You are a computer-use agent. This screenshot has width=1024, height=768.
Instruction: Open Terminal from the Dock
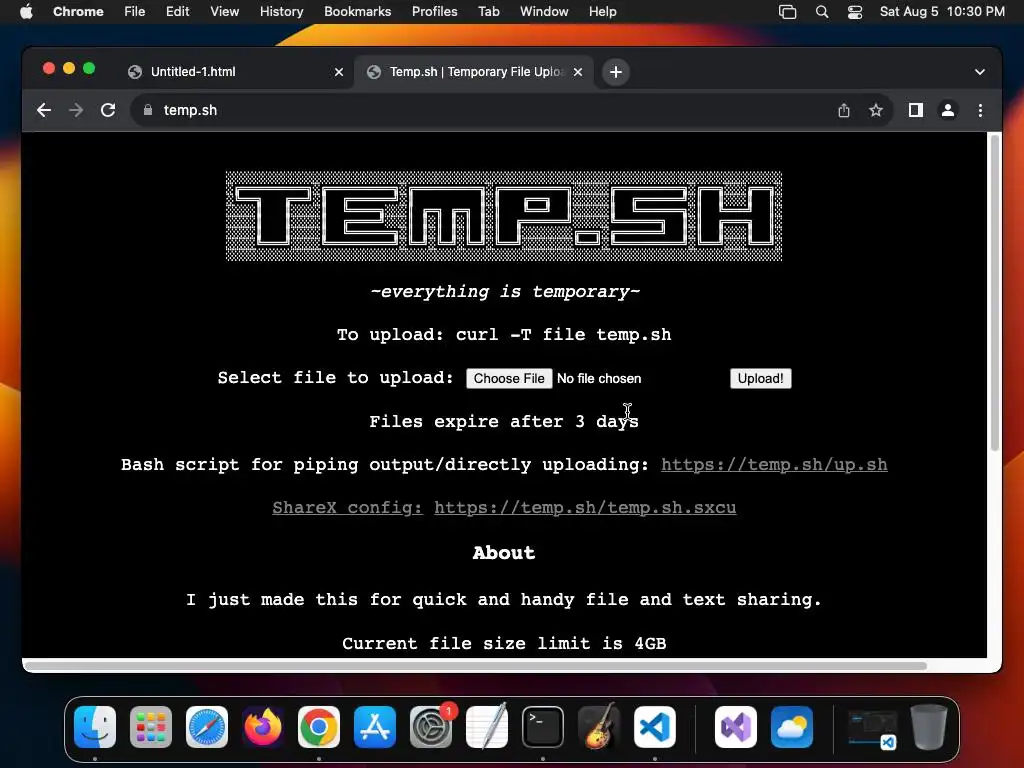click(543, 727)
